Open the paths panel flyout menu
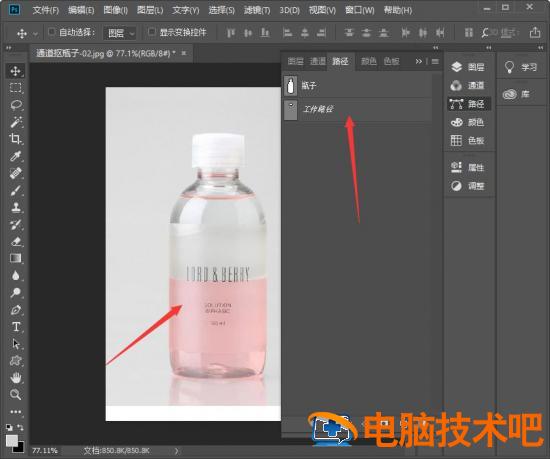 tap(435, 61)
